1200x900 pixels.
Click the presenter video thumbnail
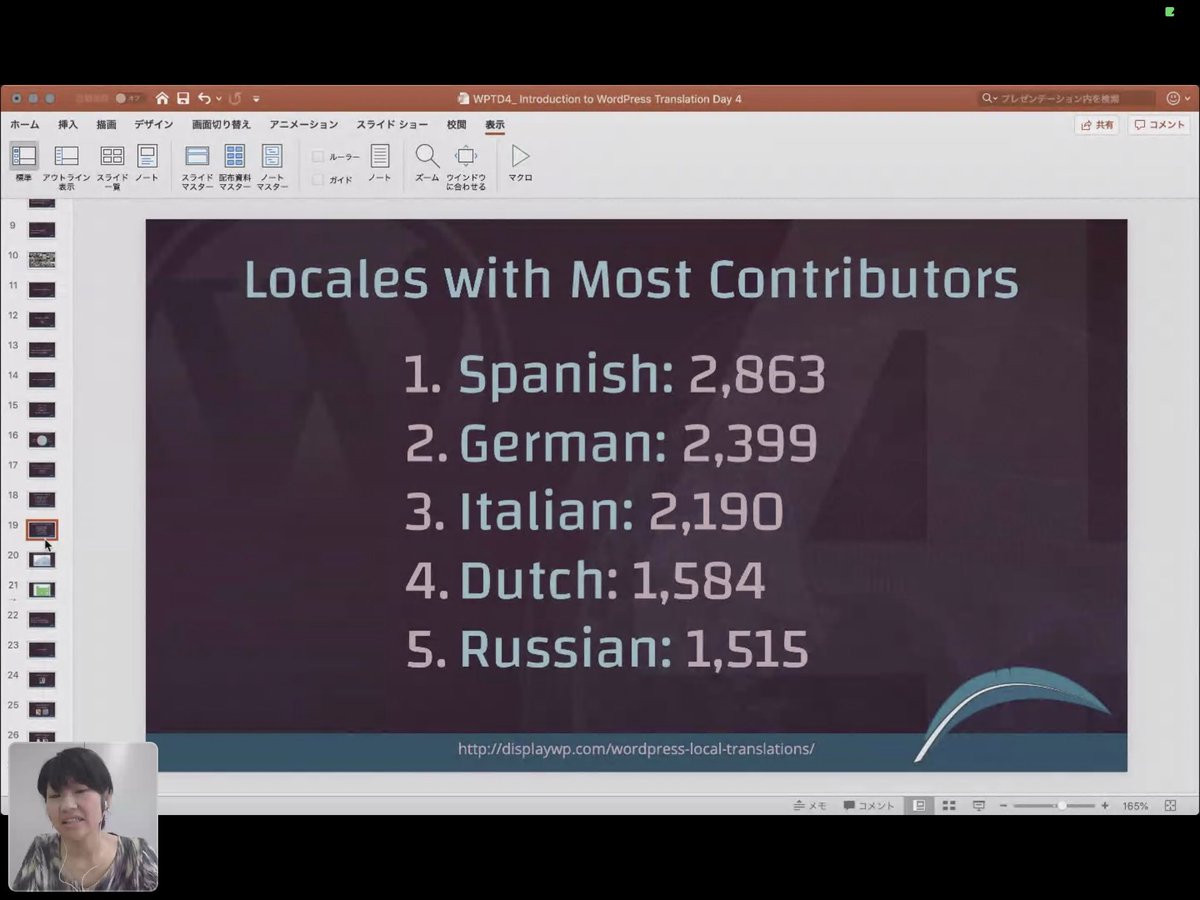tap(83, 817)
